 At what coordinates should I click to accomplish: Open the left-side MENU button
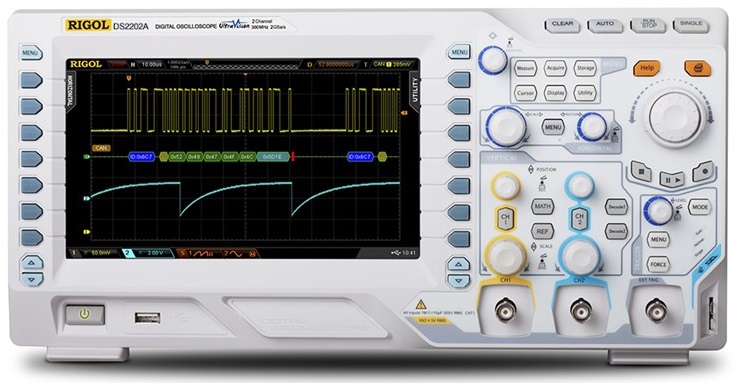[x=31, y=53]
